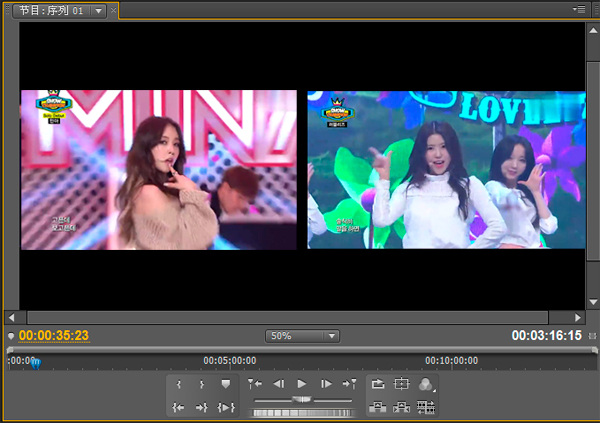Viewport: 600px width, 423px height.
Task: Select the 节目: 序列 01 tab
Action: click(52, 10)
